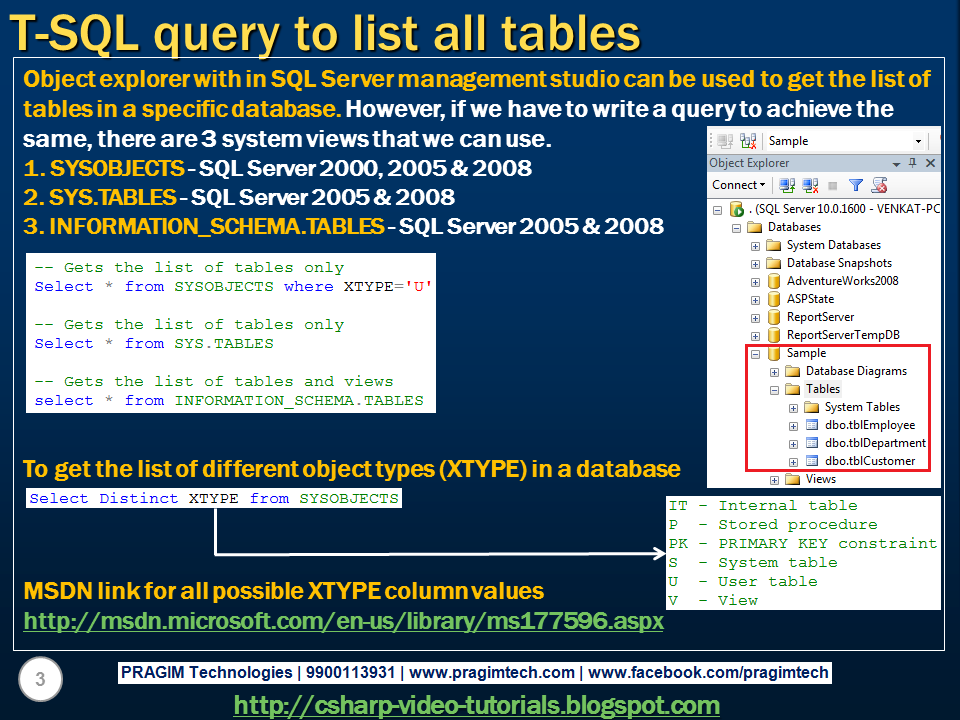Expand the ReportServerTempDB database
960x720 pixels.
[x=756, y=336]
